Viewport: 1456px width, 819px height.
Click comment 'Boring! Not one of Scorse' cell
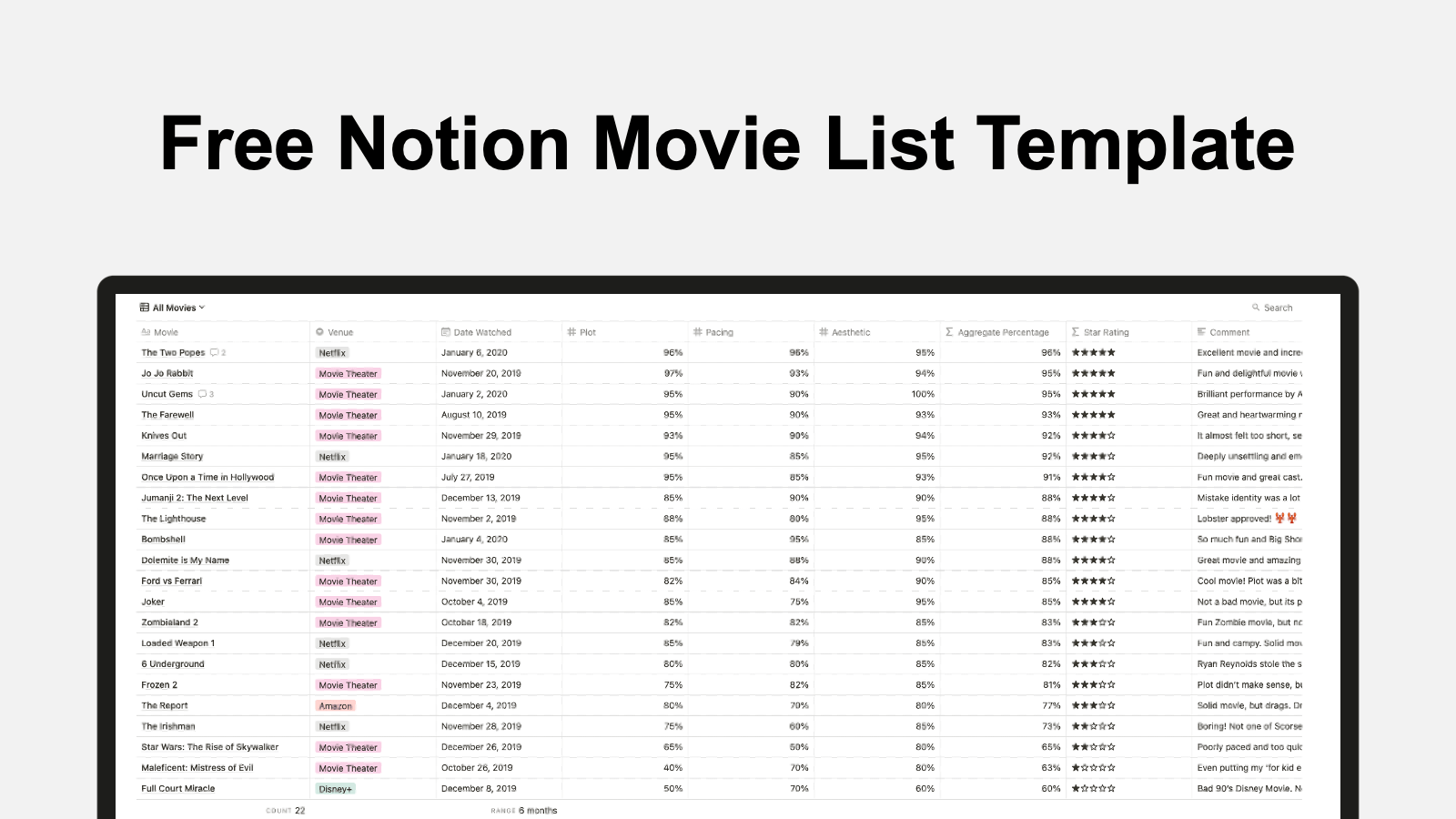[x=1249, y=726]
